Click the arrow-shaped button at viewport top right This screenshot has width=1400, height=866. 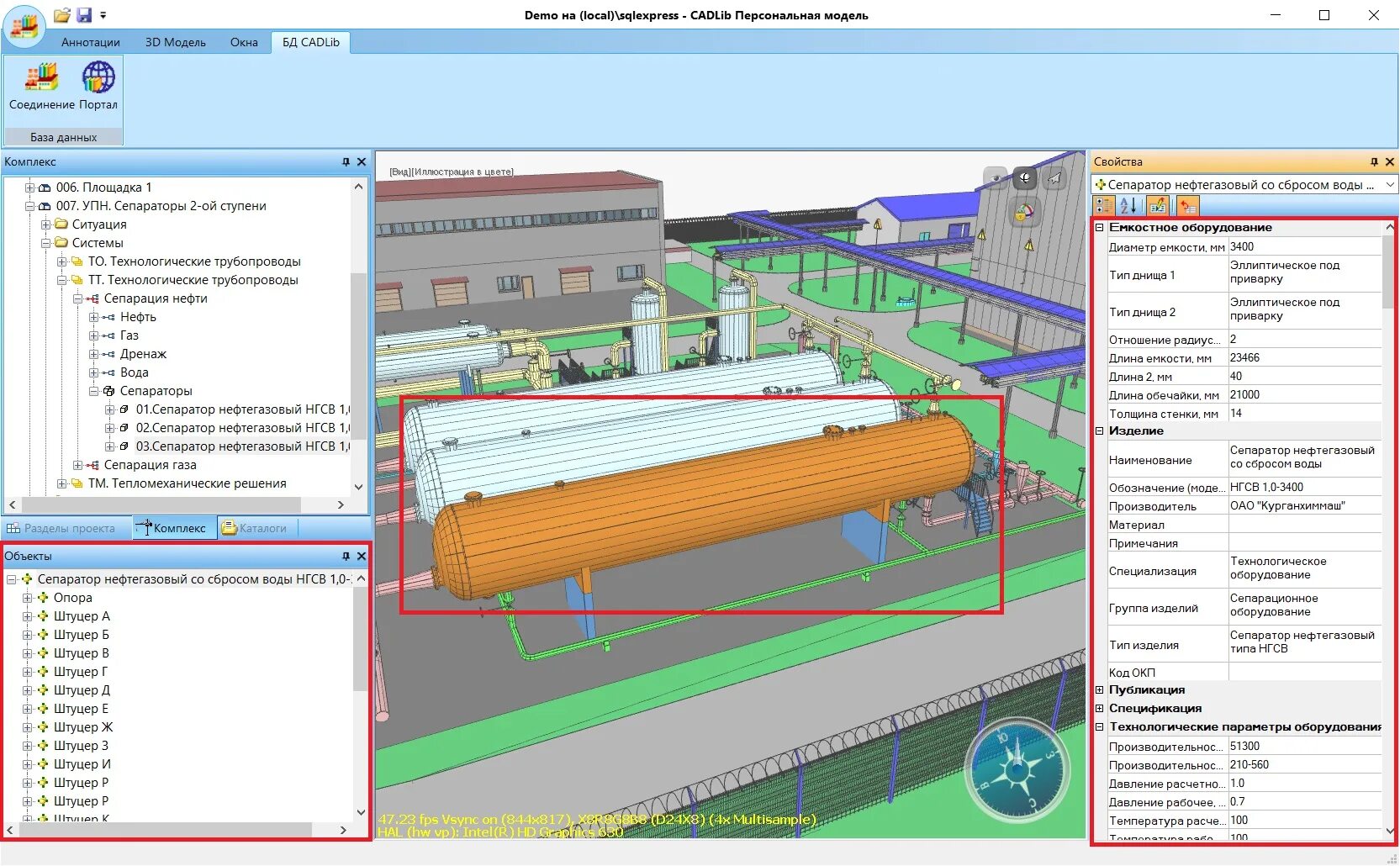pos(1054,177)
